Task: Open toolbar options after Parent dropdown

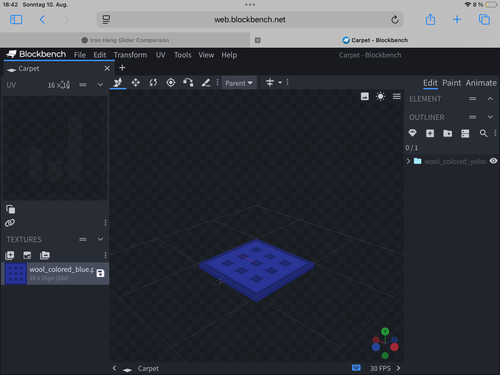Action: coord(288,82)
